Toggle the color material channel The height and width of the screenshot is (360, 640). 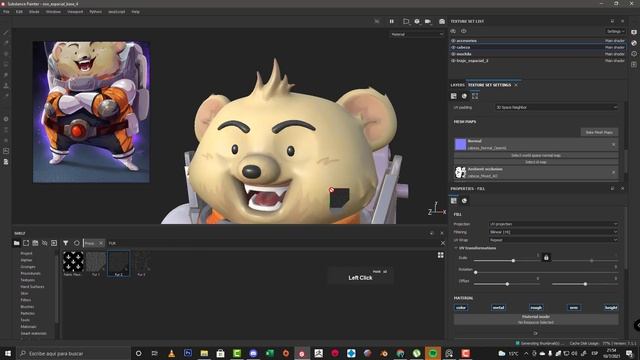point(461,308)
